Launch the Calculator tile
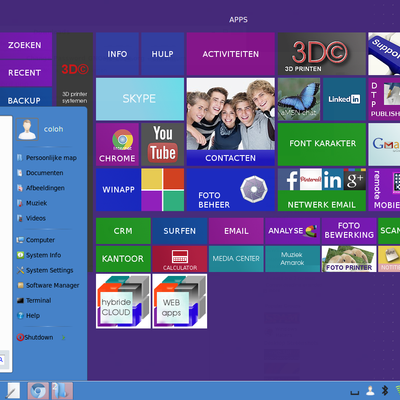This screenshot has width=400, height=400. (x=180, y=259)
